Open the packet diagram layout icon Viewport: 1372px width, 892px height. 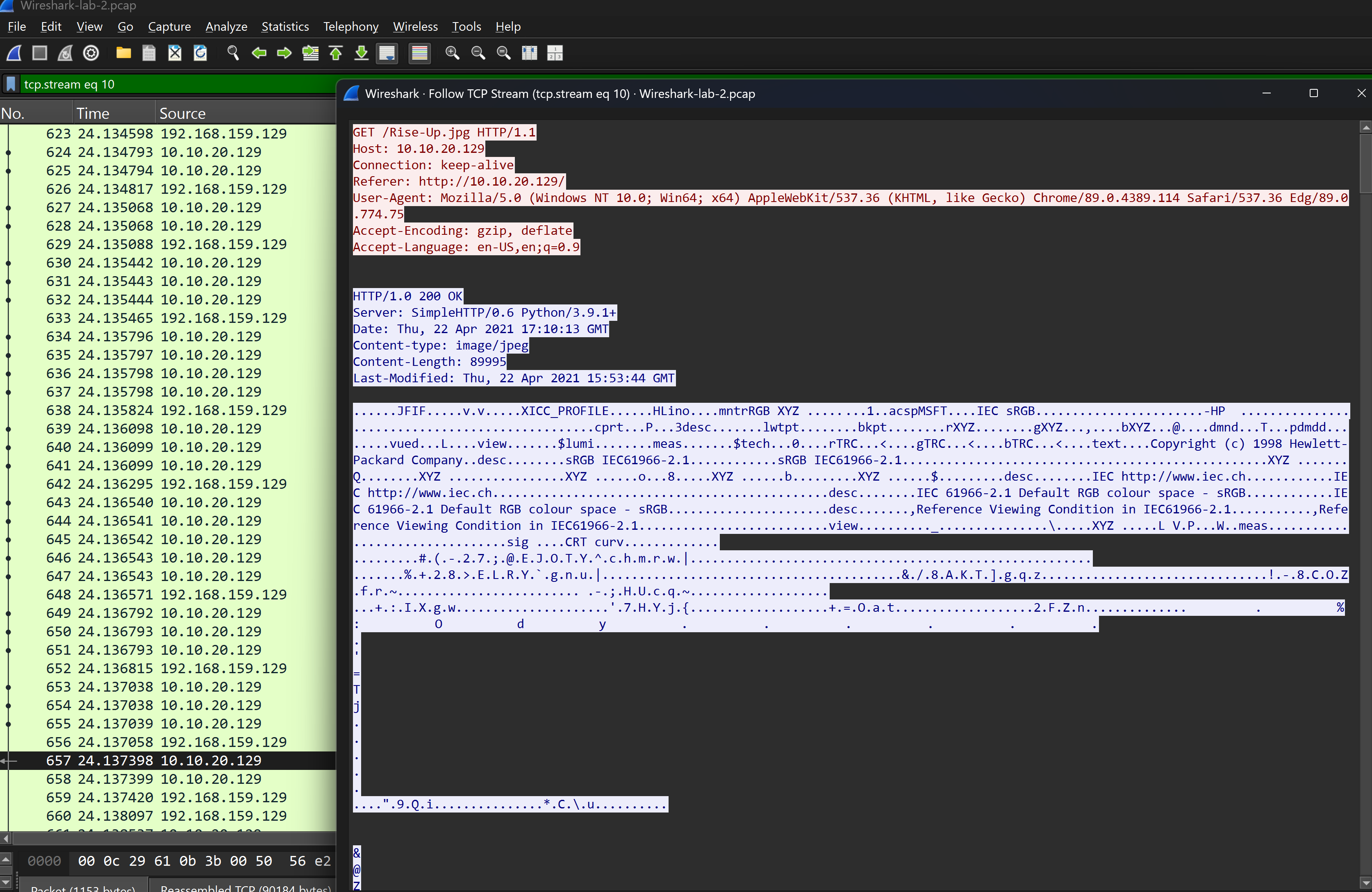click(555, 53)
